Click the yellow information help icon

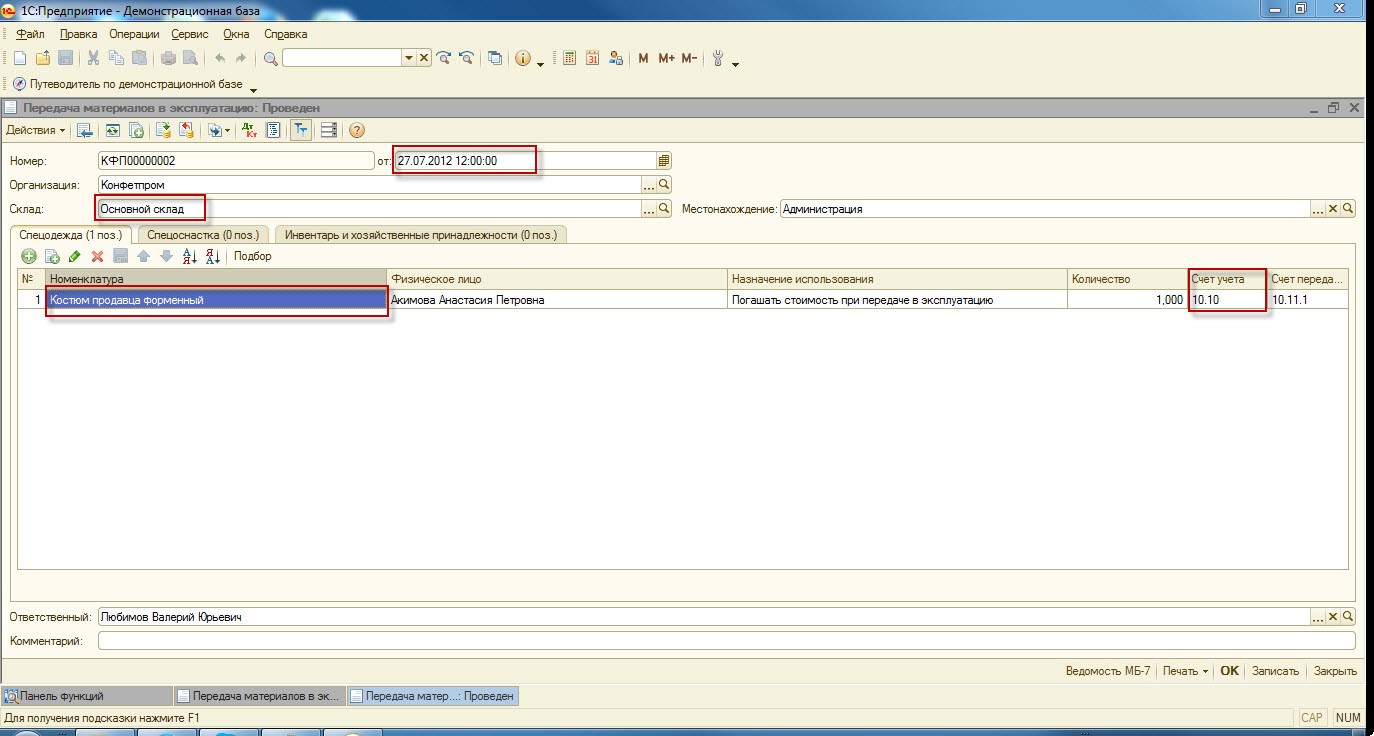[523, 58]
